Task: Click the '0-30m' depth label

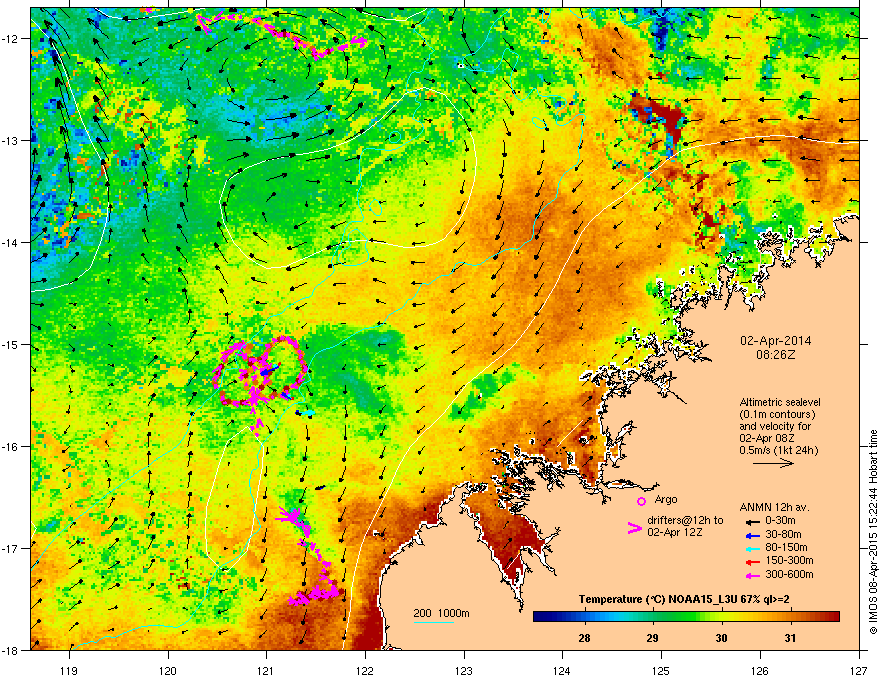Action: [780, 521]
